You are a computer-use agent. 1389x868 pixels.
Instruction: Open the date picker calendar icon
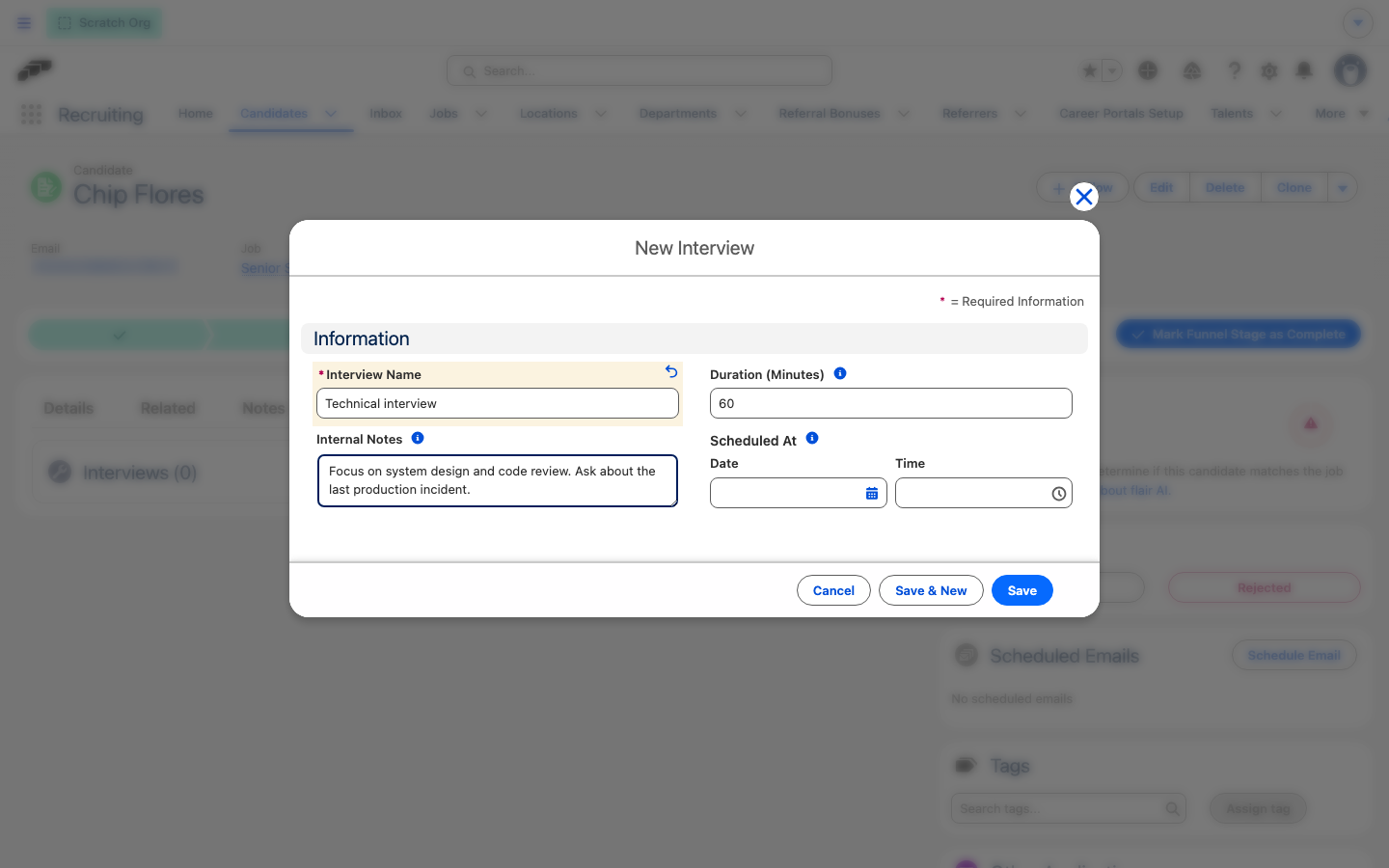(872, 493)
